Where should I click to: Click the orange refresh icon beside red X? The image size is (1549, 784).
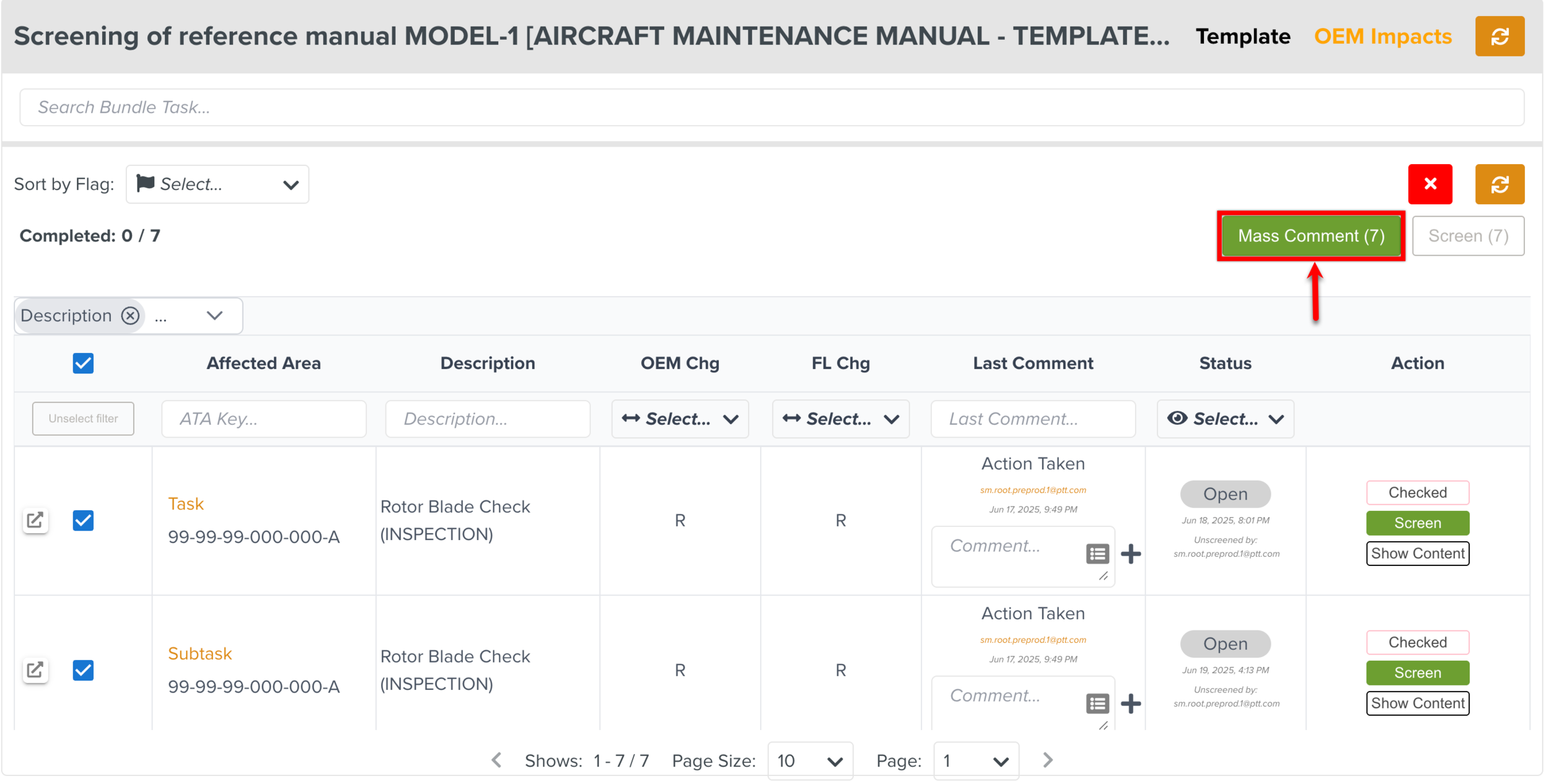(1499, 184)
